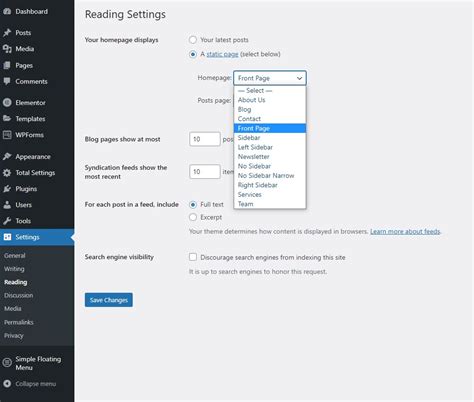Screen dimensions: 474x402
Task: Pick No Sidebar in the homepage list
Action: pyautogui.click(x=270, y=166)
